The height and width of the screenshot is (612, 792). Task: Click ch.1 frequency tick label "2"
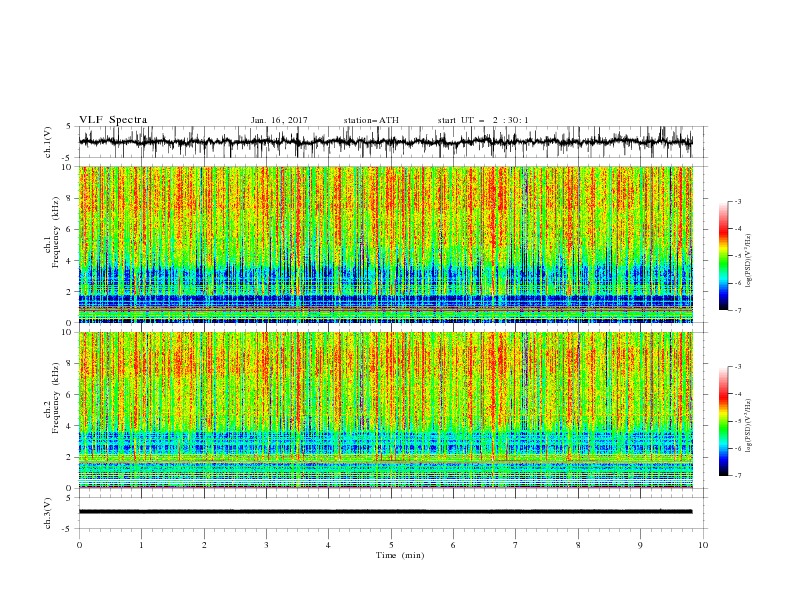tap(69, 292)
